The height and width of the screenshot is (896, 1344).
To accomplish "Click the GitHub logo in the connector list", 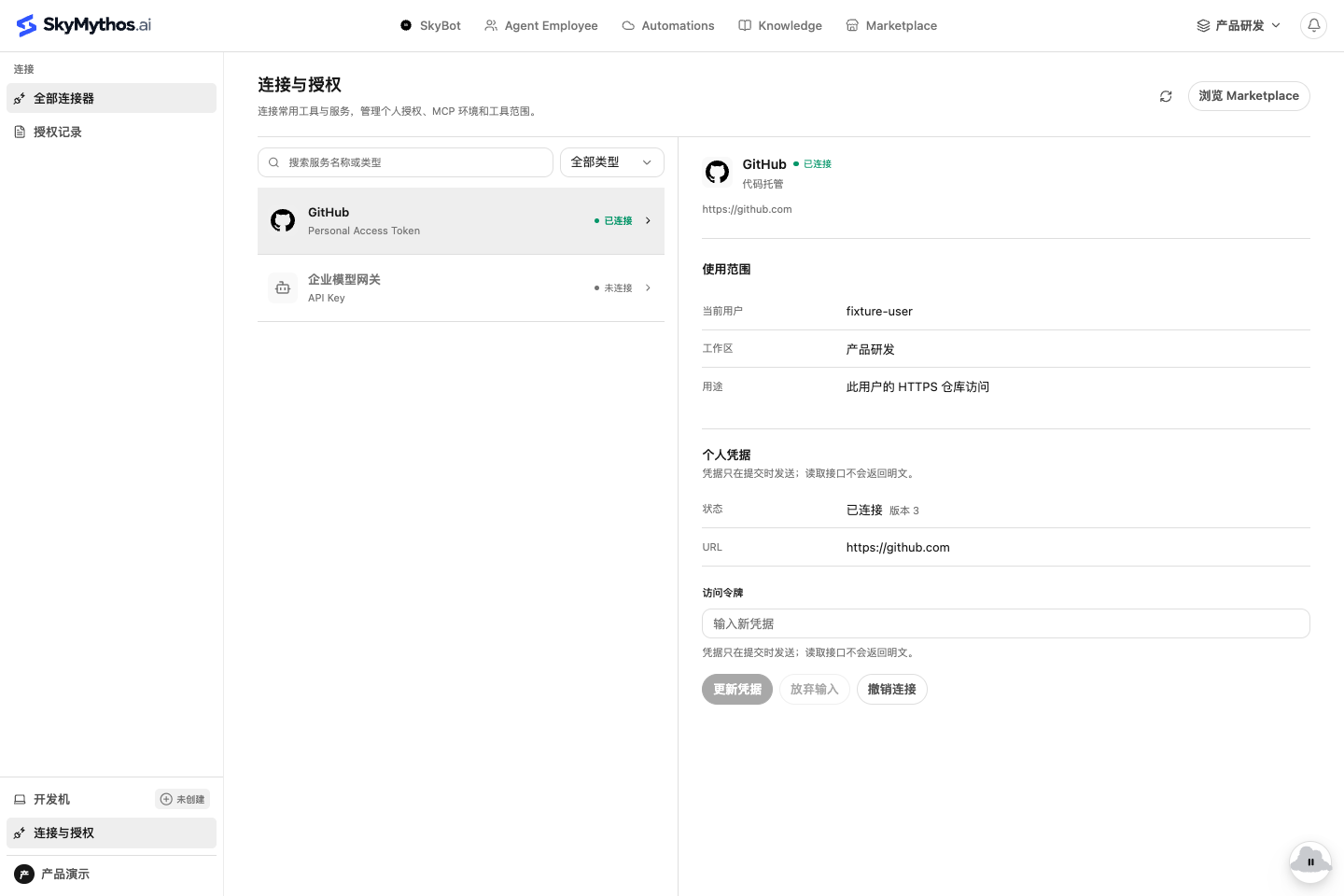I will [283, 220].
